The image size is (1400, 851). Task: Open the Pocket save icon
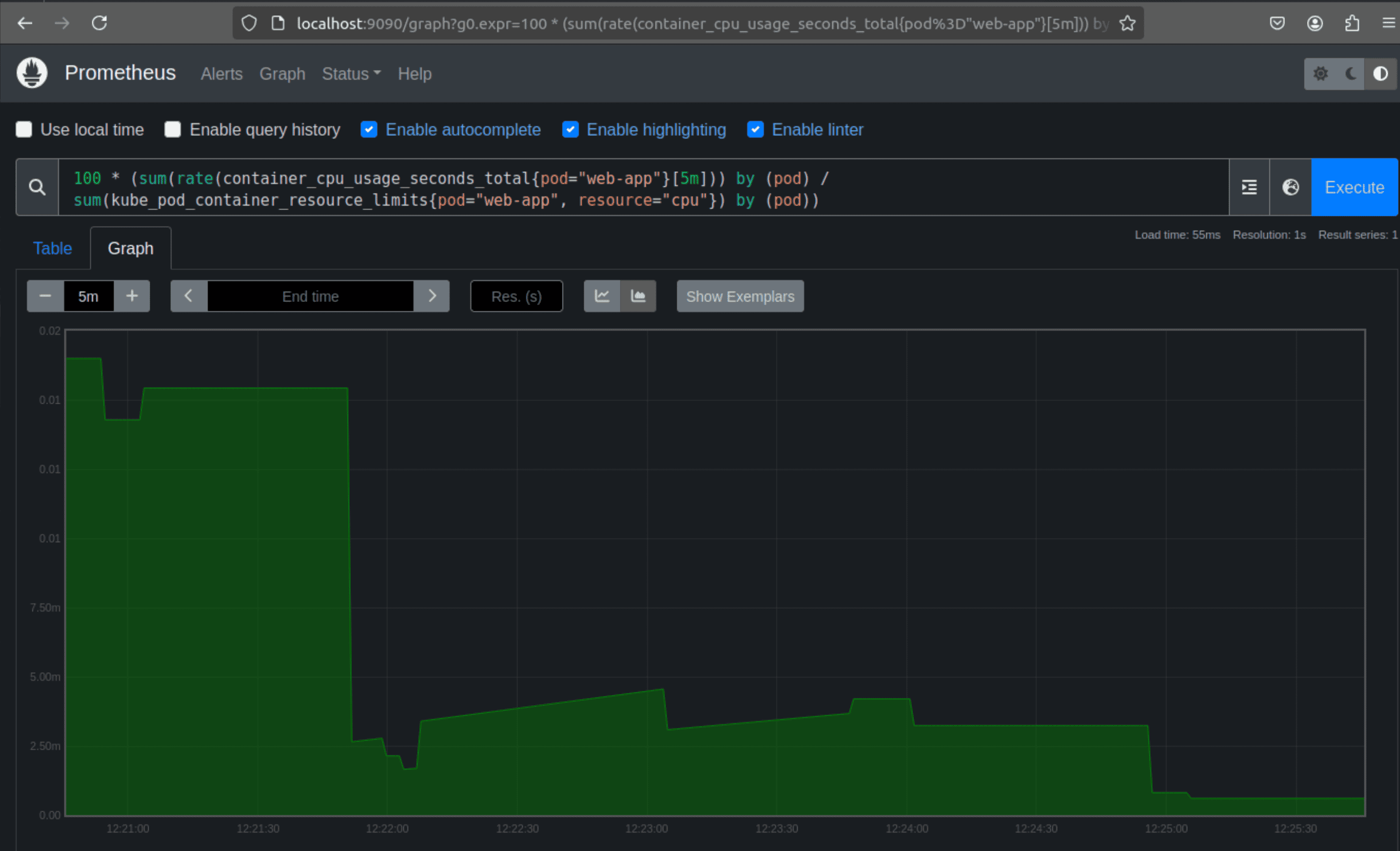click(1277, 23)
